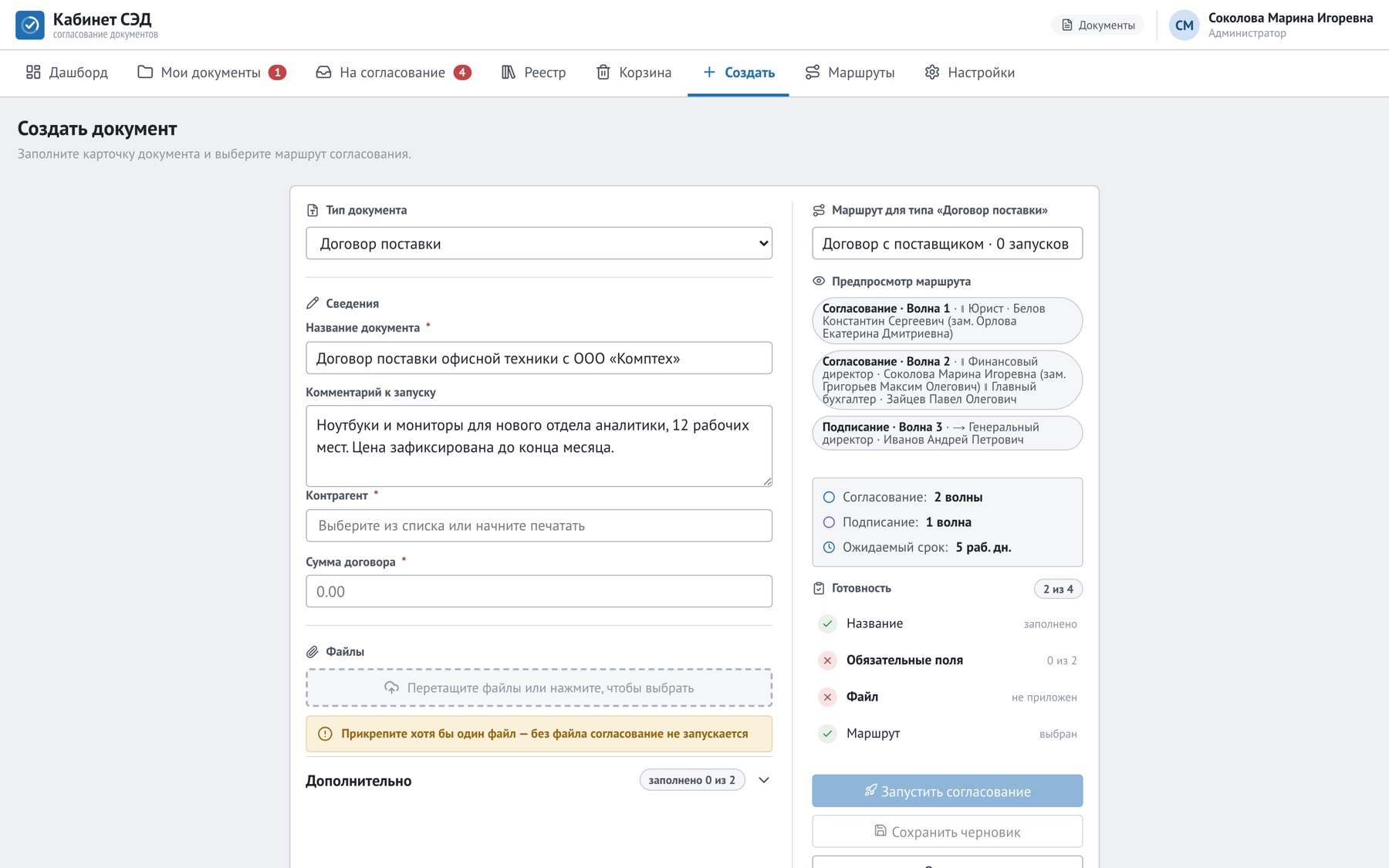This screenshot has width=1389, height=868.
Task: Click the paperclip icon next to Файлы
Action: [313, 652]
